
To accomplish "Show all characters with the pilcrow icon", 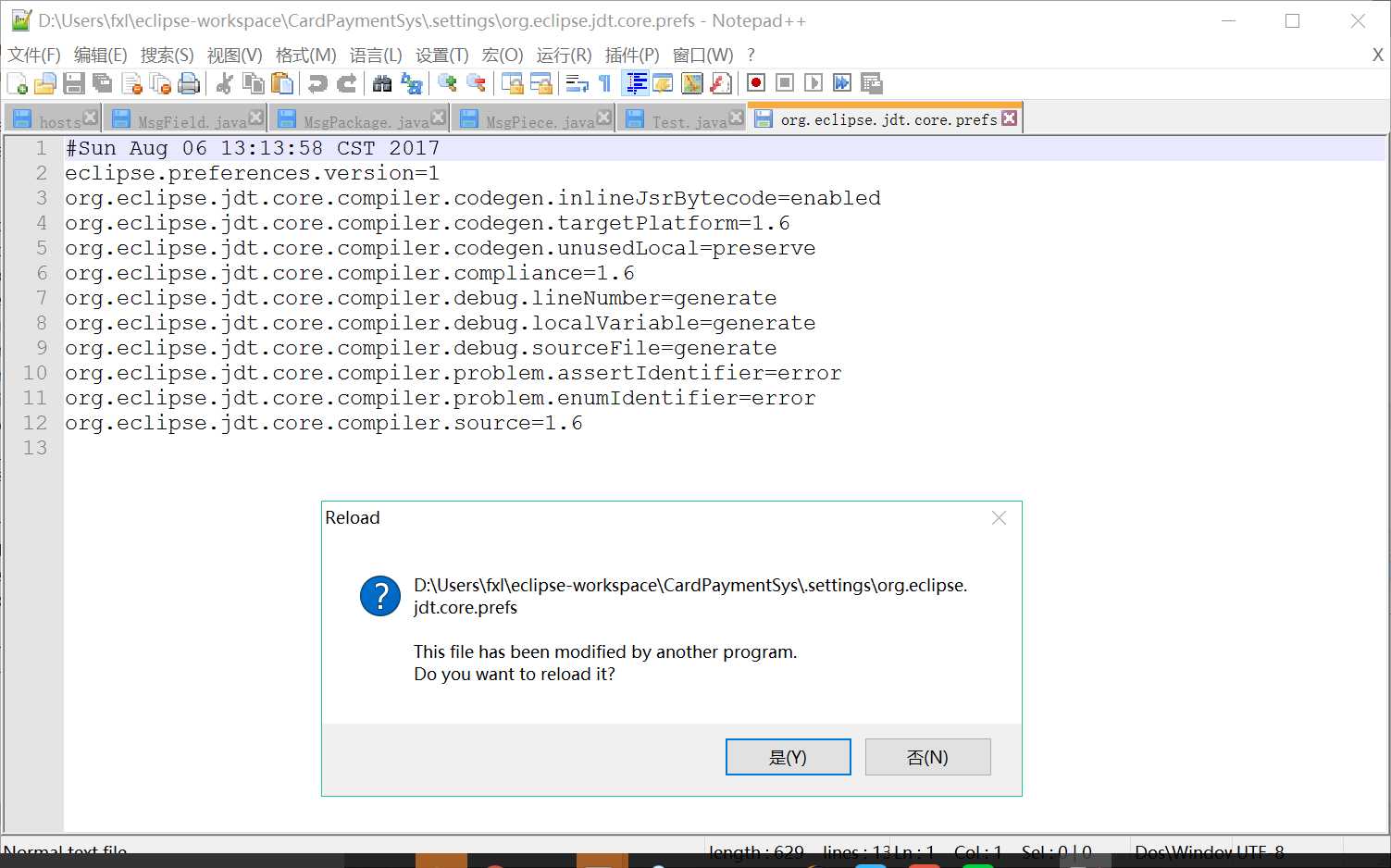I will pyautogui.click(x=604, y=83).
